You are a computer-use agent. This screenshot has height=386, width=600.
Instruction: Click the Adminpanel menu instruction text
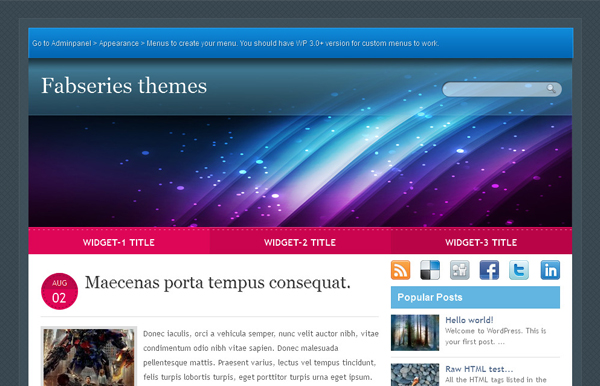click(x=235, y=43)
